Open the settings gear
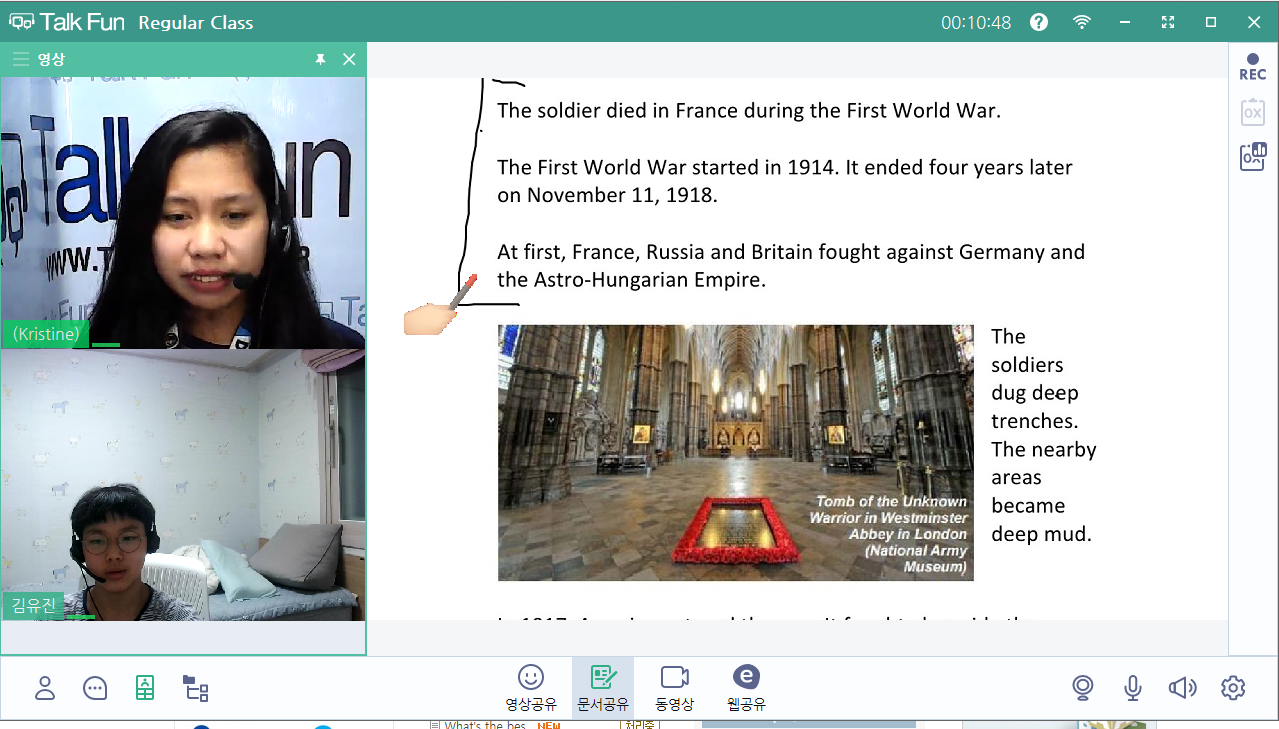The width and height of the screenshot is (1279, 729). click(x=1233, y=688)
